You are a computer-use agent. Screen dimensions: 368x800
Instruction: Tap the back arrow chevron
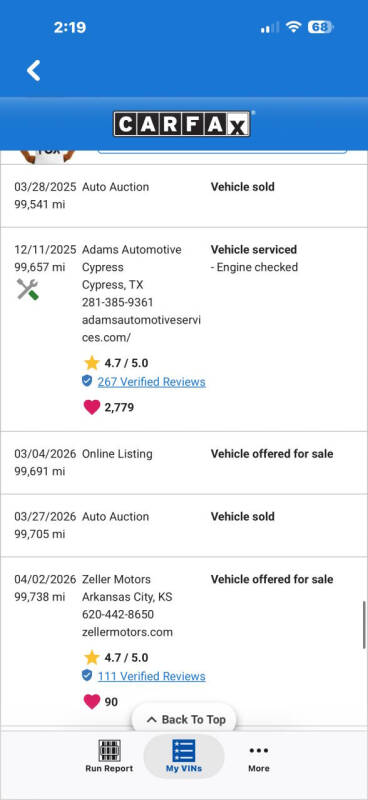tap(34, 70)
